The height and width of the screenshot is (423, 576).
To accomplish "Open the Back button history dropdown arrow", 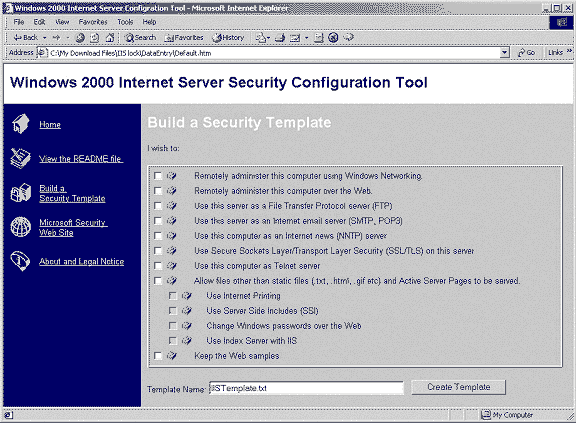I will click(44, 37).
